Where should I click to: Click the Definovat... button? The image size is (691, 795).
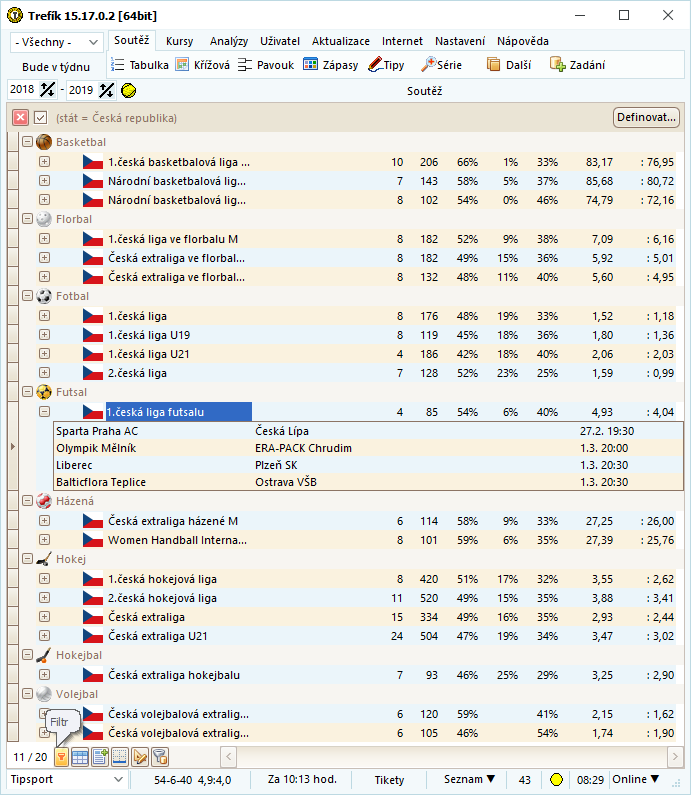coord(646,118)
